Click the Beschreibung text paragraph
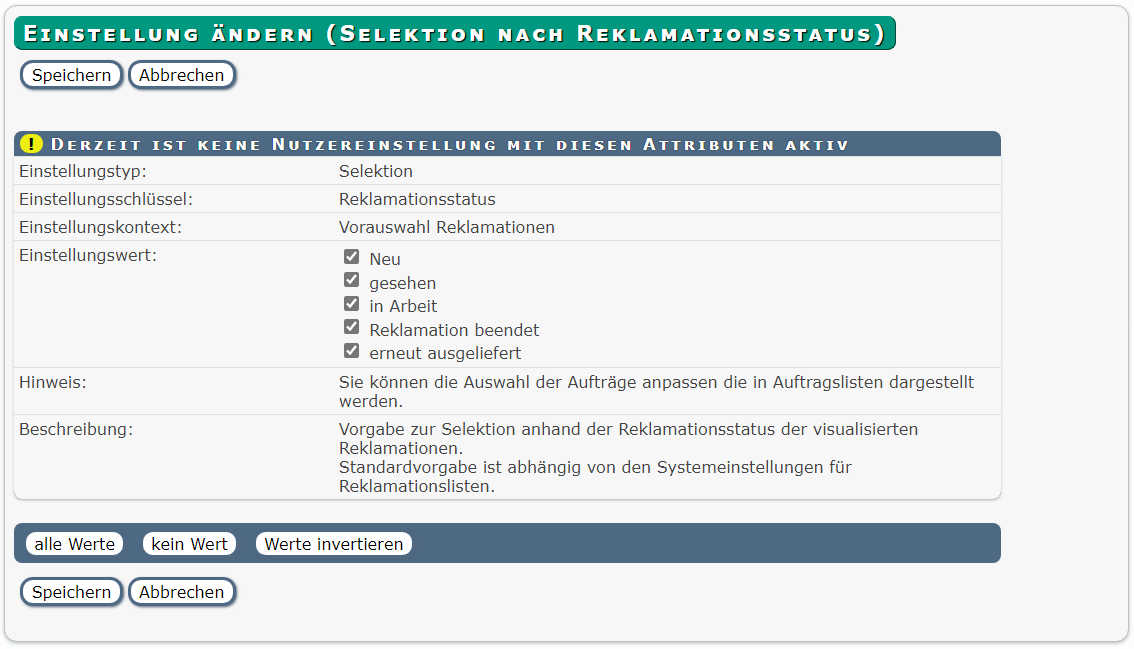The height and width of the screenshot is (649, 1134). point(628,457)
